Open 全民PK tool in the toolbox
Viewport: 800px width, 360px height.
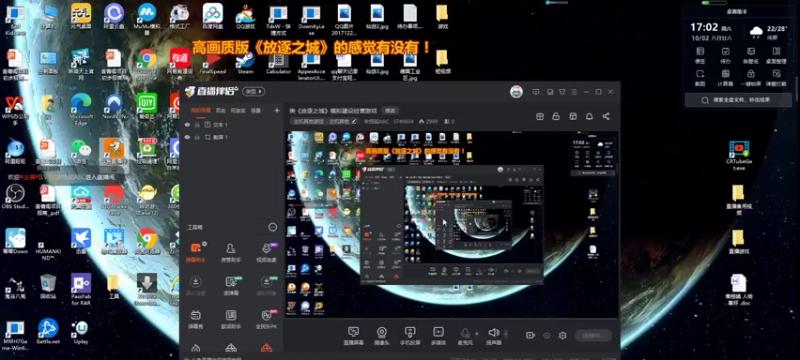coord(266,319)
